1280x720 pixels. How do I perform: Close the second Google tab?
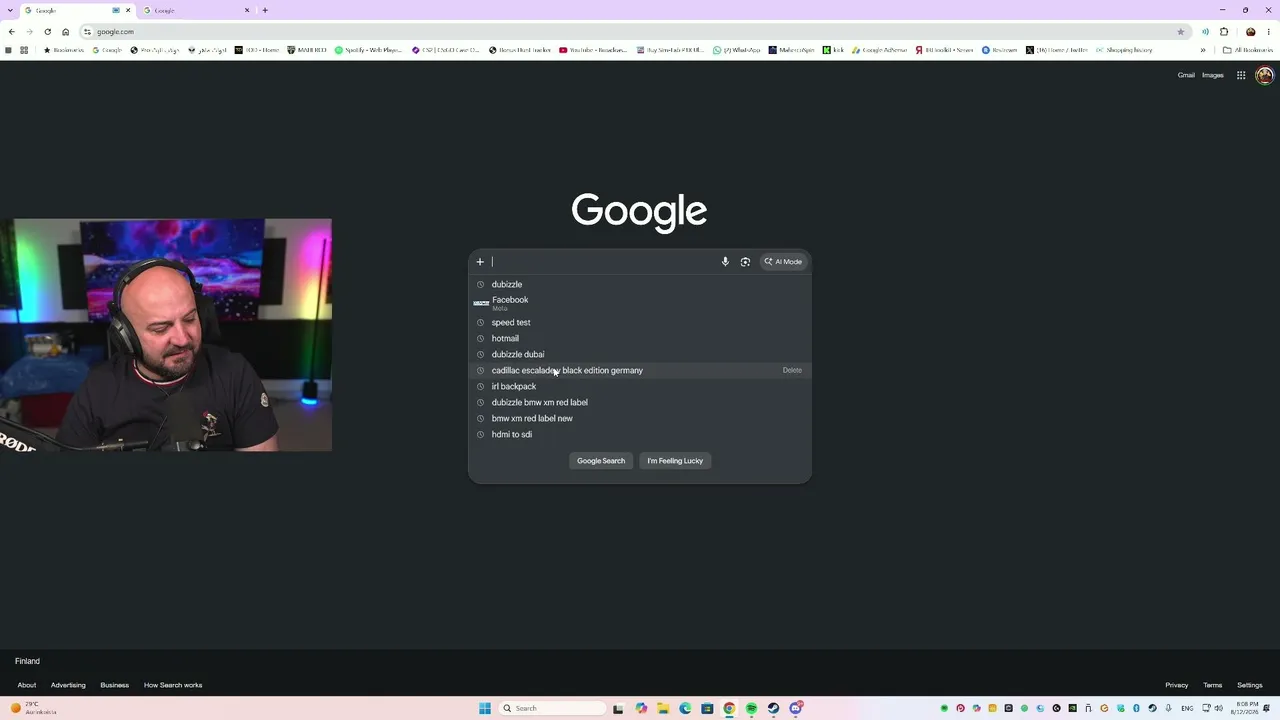click(247, 10)
